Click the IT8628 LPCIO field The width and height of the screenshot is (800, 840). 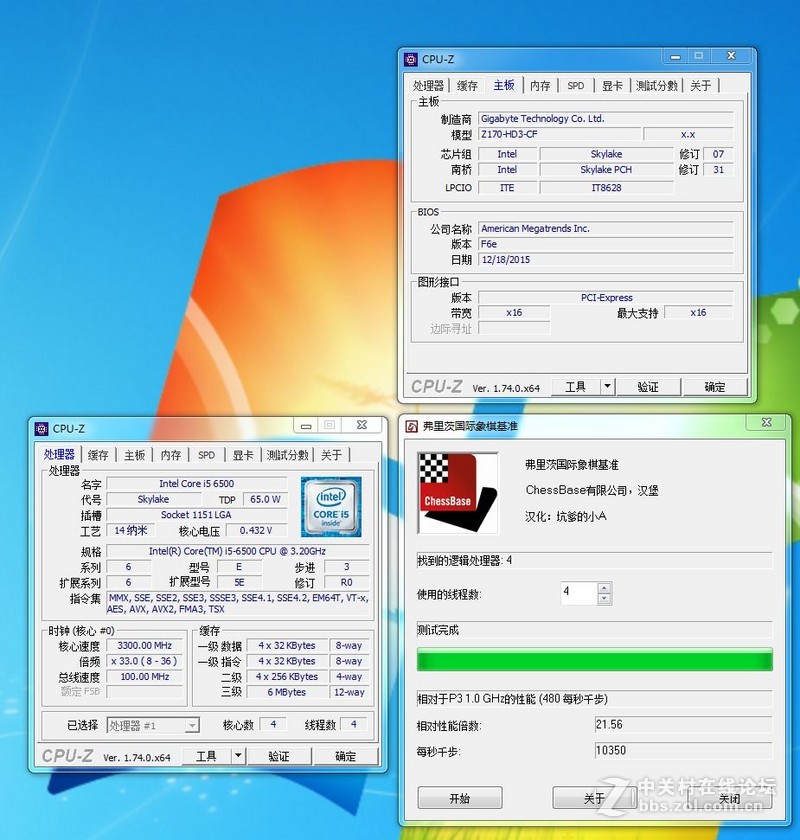(x=607, y=188)
